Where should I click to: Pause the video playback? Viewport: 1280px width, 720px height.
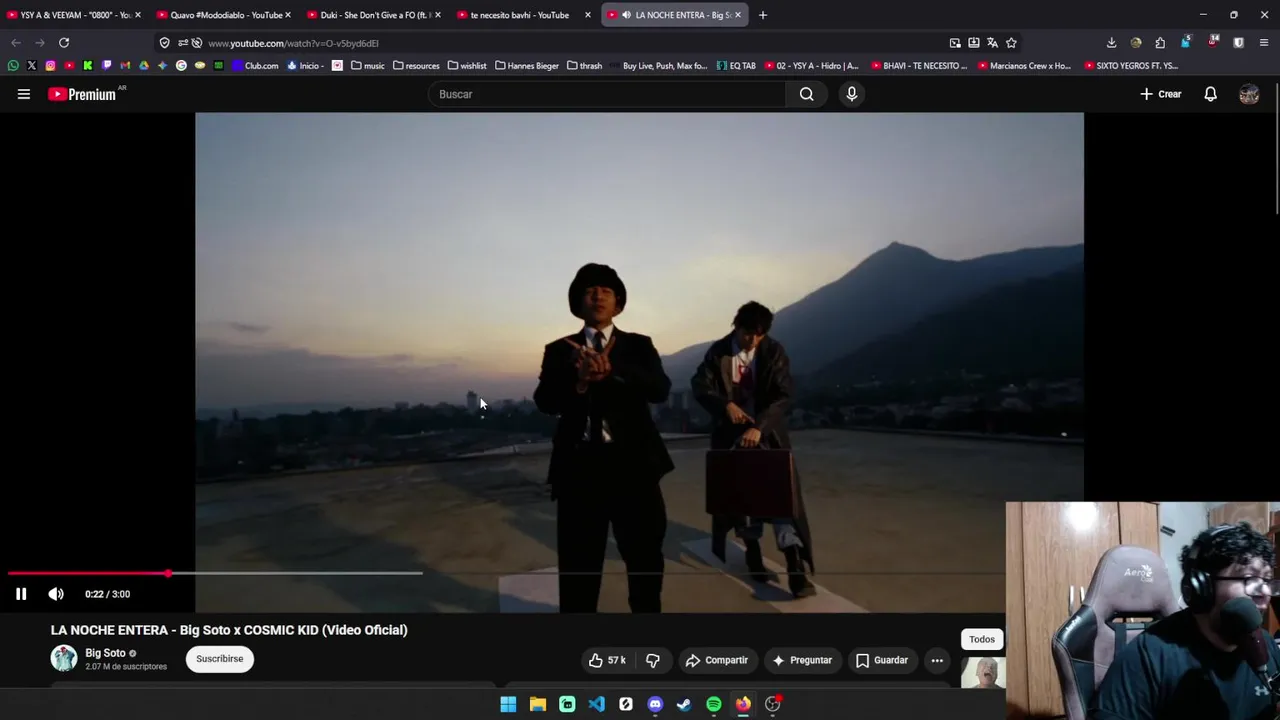[x=21, y=594]
